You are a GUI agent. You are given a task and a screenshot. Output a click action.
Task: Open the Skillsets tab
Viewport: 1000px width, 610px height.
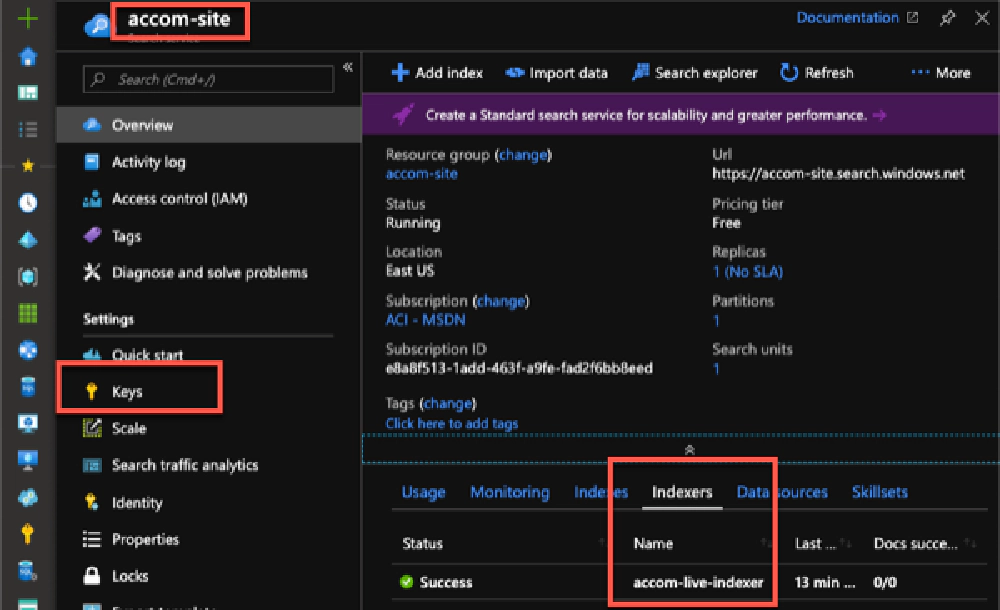coord(880,492)
